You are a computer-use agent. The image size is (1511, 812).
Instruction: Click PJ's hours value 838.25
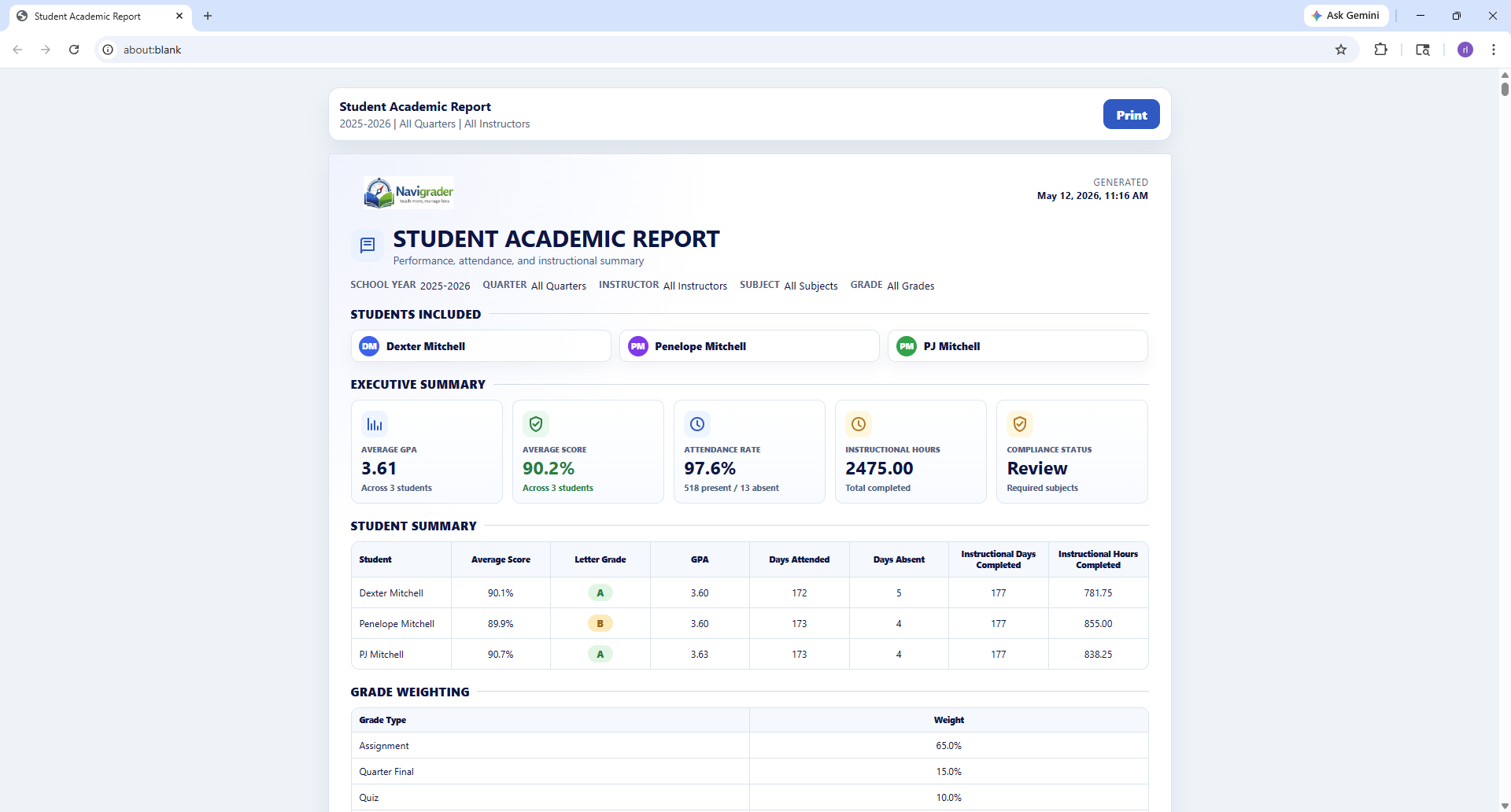point(1098,655)
